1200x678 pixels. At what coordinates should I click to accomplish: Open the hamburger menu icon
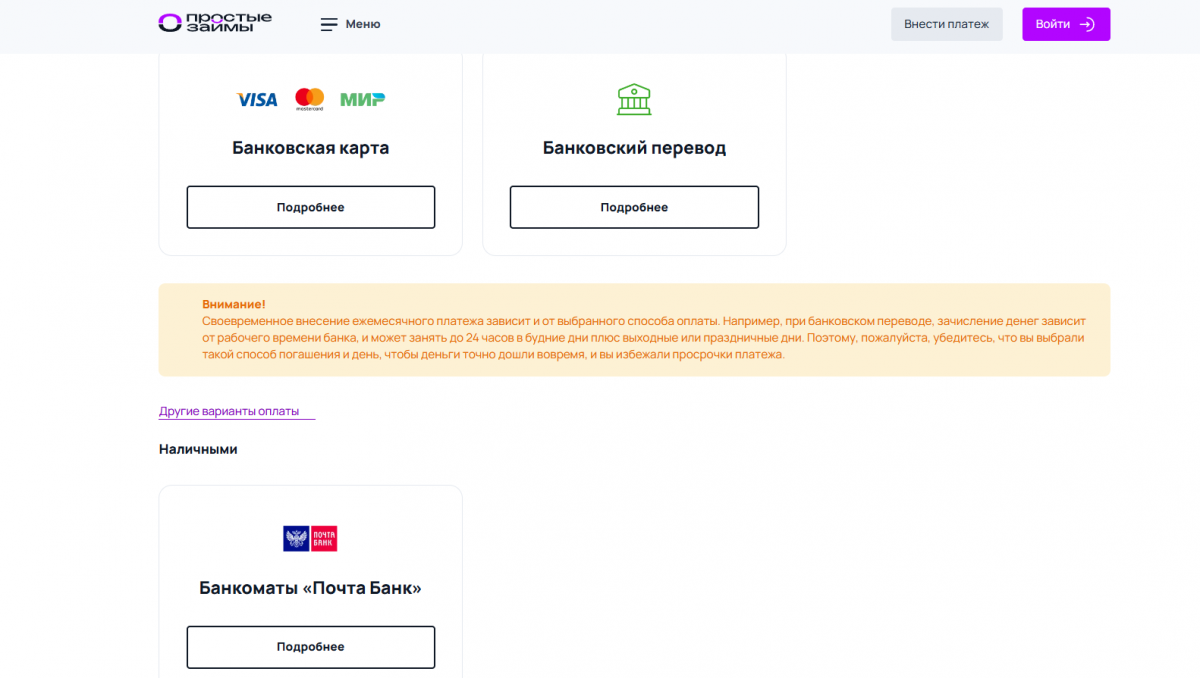click(x=329, y=24)
